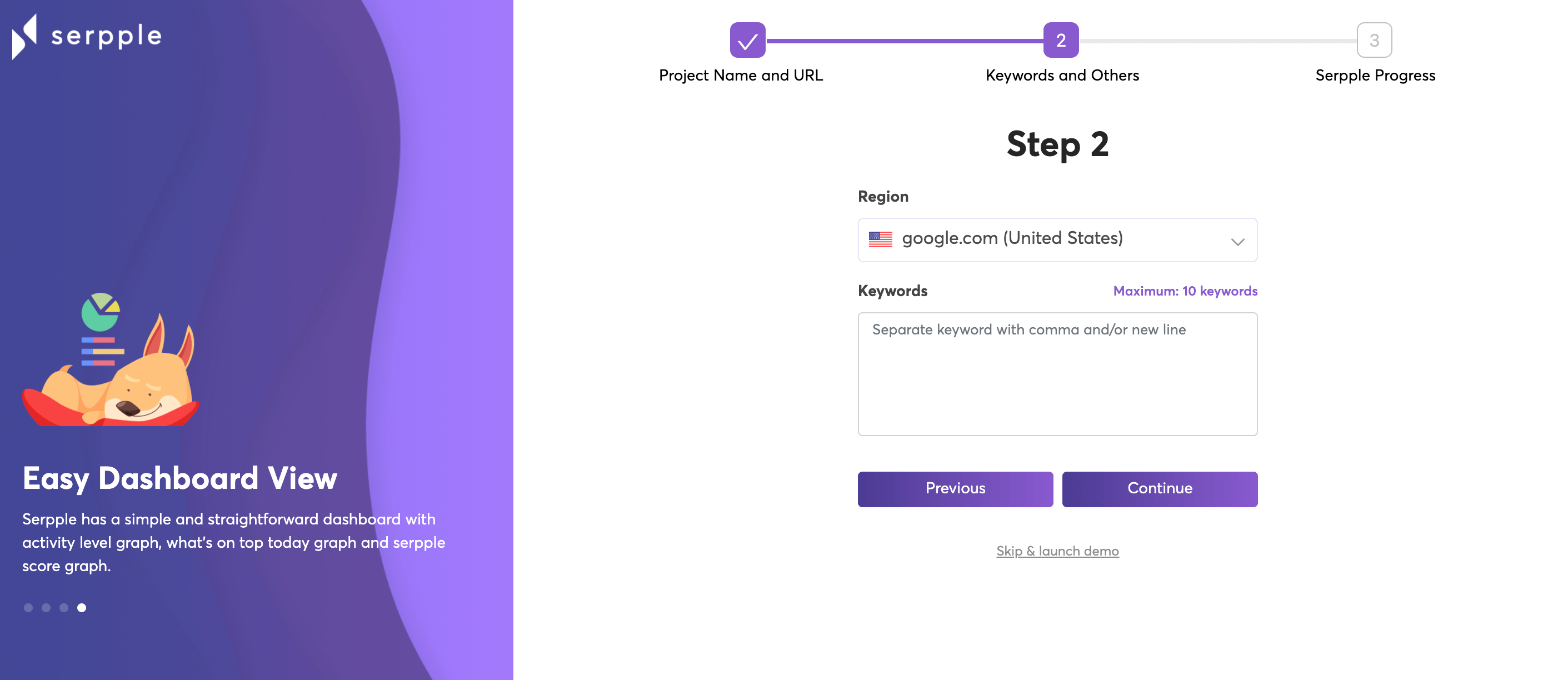
Task: Open Serpple Progress step label
Action: (1375, 75)
